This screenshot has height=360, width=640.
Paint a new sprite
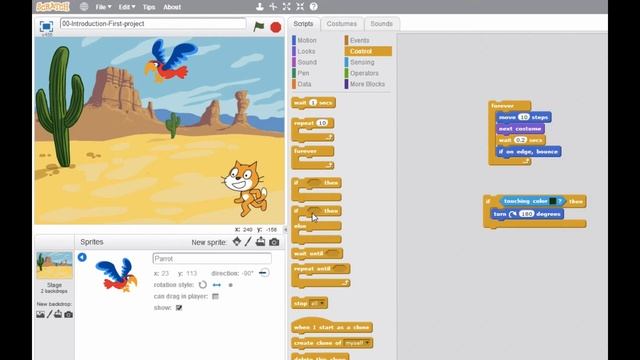[248, 242]
